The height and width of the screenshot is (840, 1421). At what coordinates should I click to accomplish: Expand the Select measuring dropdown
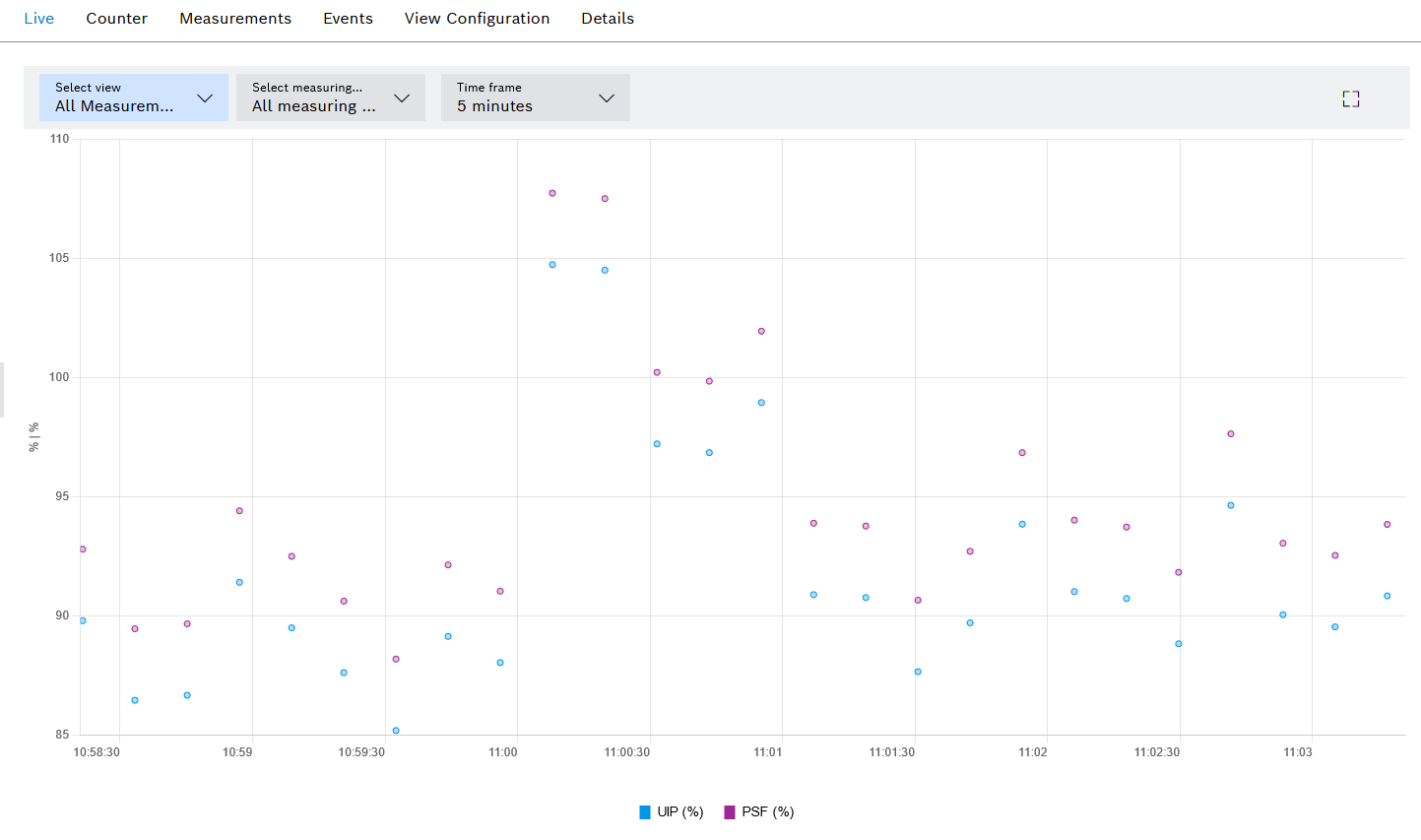331,97
